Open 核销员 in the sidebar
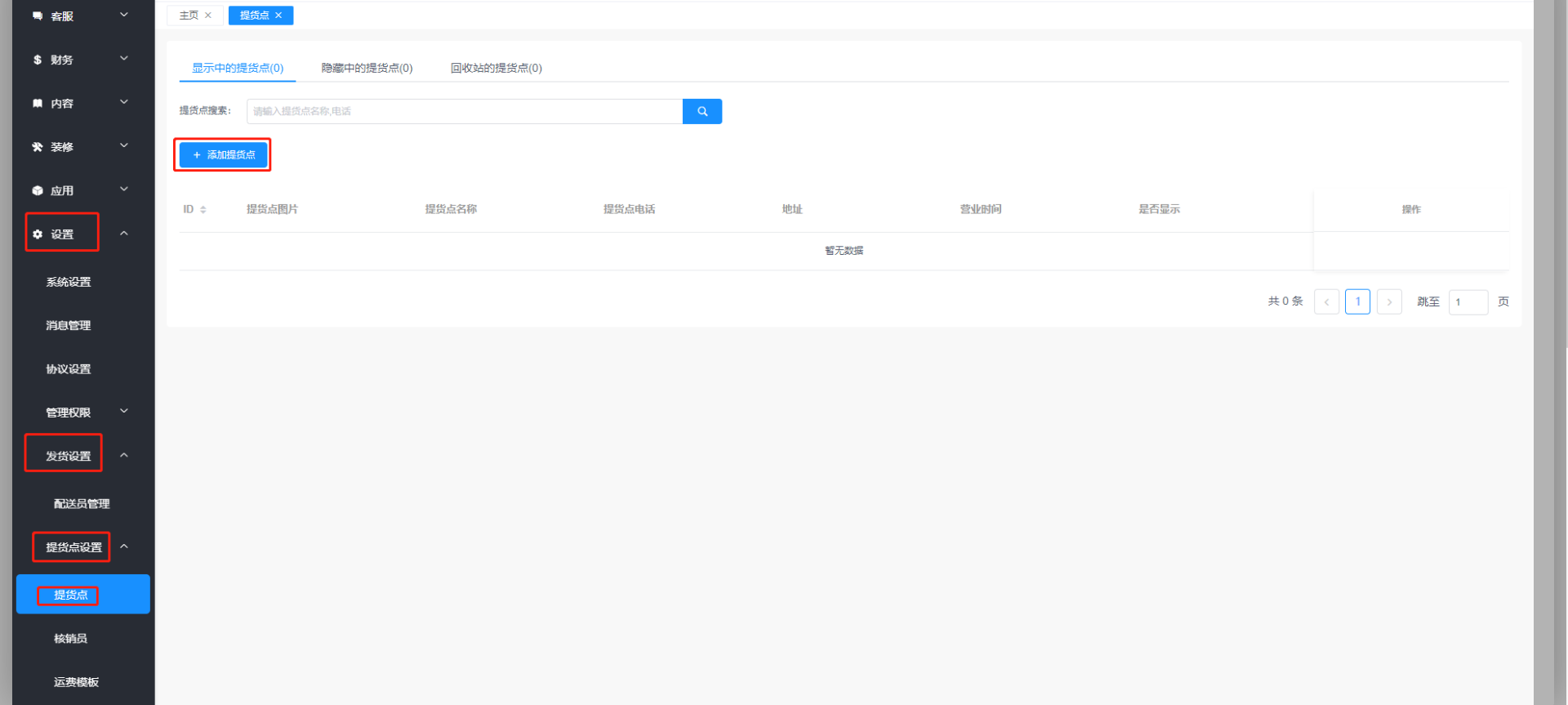The width and height of the screenshot is (1568, 705). (71, 639)
